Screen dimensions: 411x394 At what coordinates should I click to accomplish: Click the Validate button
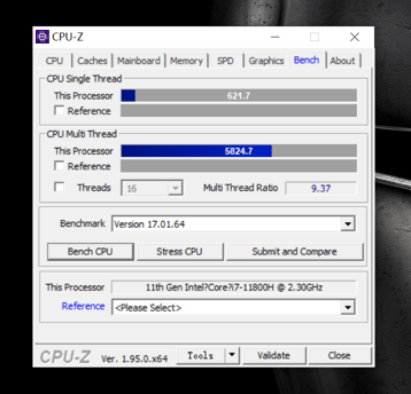coord(274,355)
